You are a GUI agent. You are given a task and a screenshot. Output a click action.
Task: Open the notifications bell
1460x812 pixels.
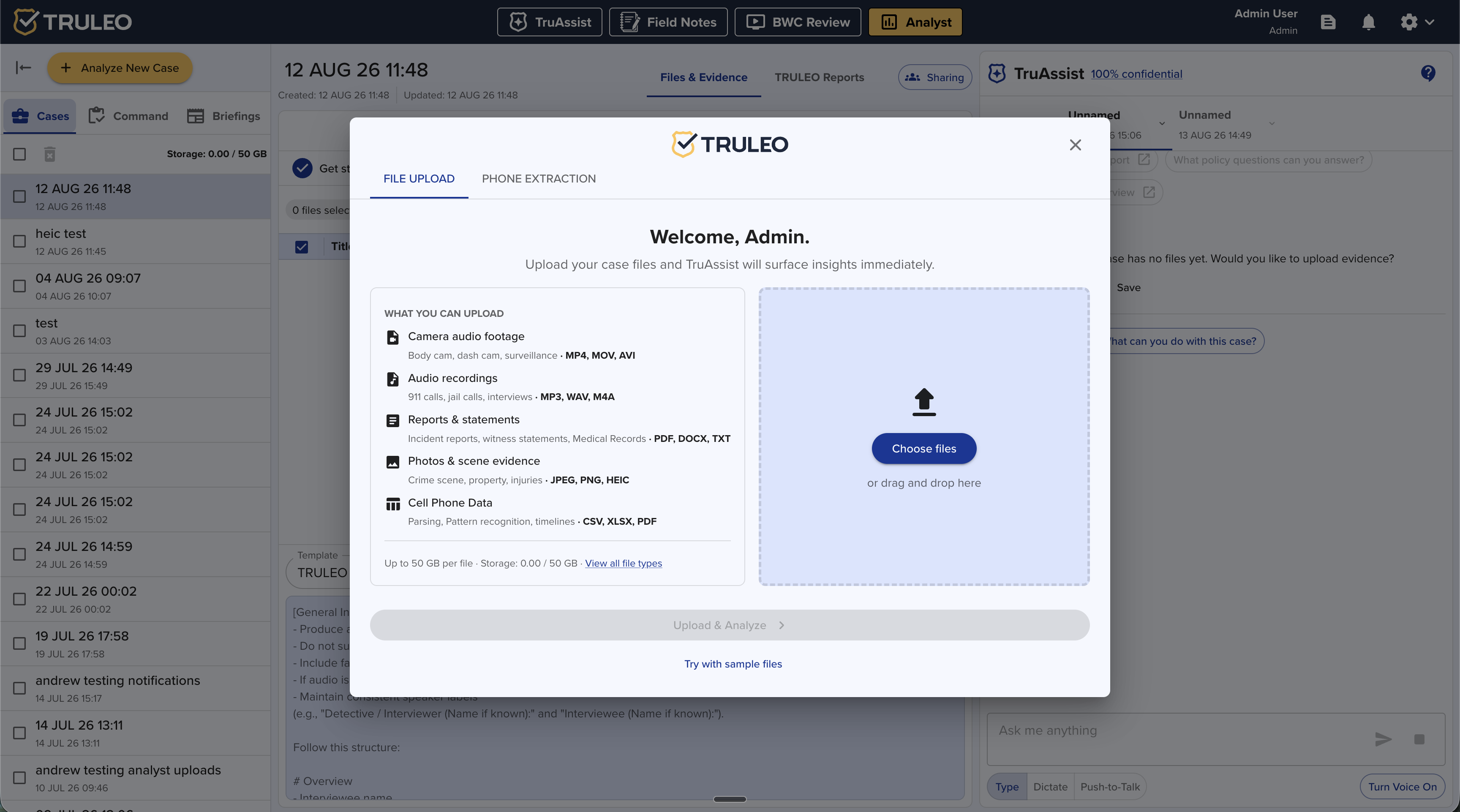pyautogui.click(x=1368, y=22)
